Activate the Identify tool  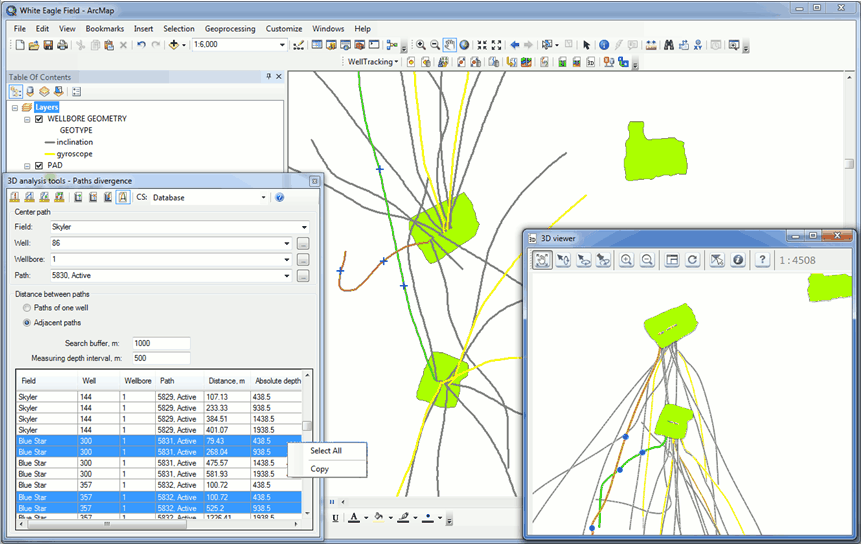click(x=604, y=45)
